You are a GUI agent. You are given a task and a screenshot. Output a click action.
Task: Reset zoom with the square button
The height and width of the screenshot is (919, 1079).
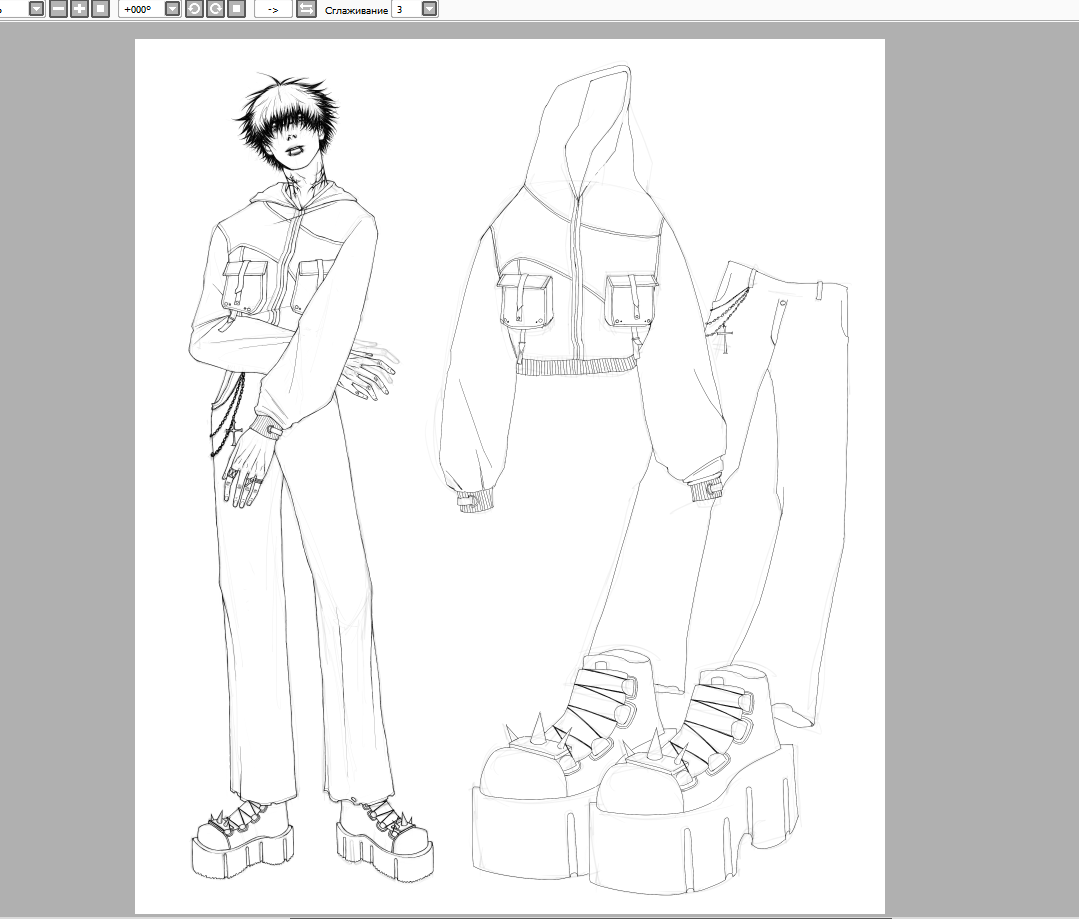pyautogui.click(x=100, y=9)
